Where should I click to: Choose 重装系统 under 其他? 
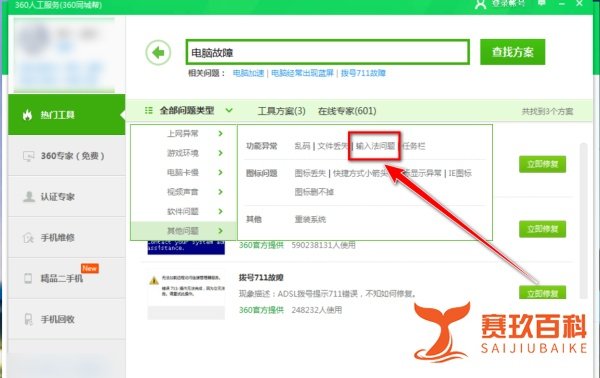[310, 220]
